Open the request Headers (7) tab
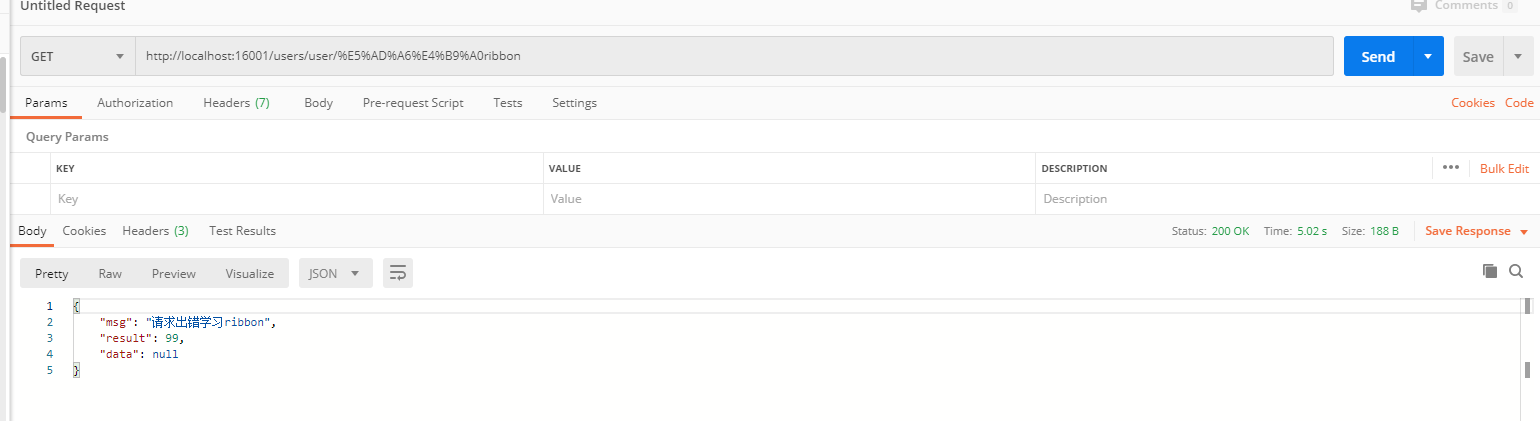1540x421 pixels. pos(236,103)
